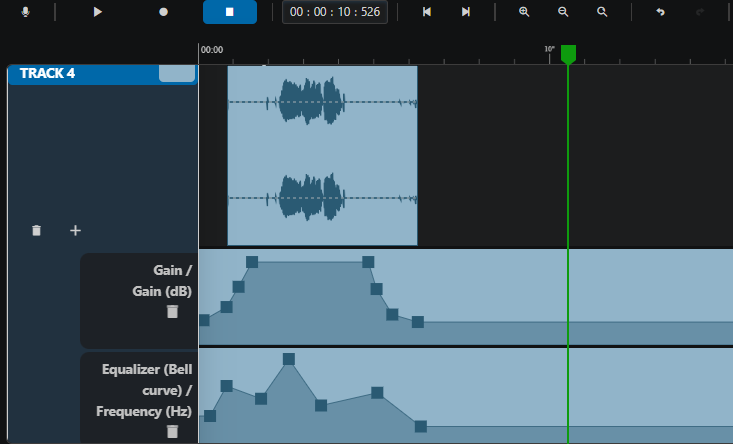This screenshot has width=733, height=444.
Task: Click the light box on TRACK 4 header
Action: [177, 73]
